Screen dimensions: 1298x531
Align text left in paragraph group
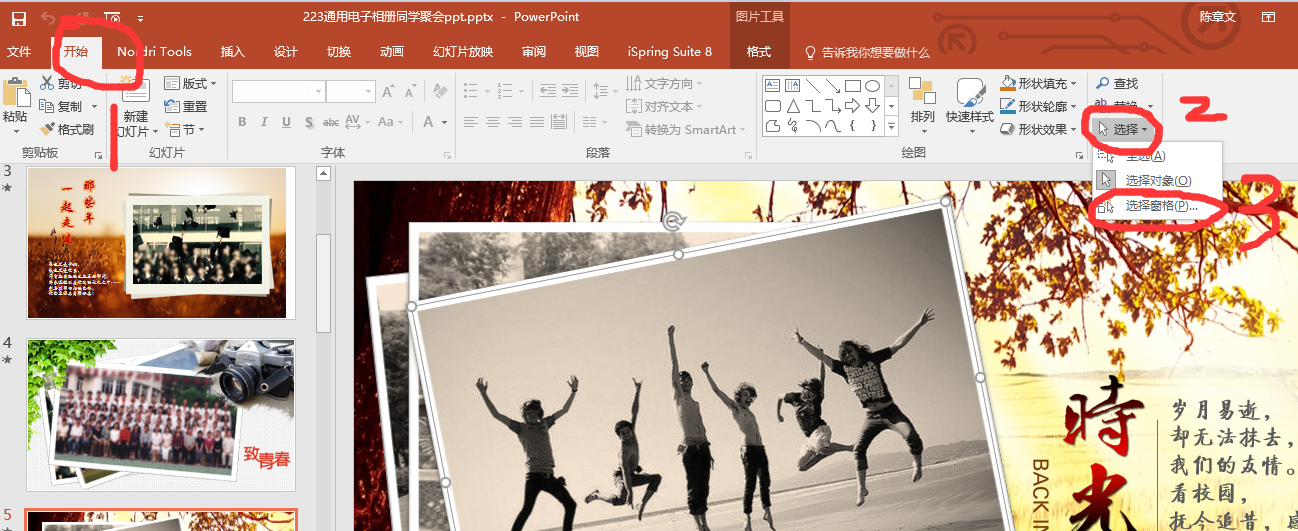pyautogui.click(x=471, y=122)
